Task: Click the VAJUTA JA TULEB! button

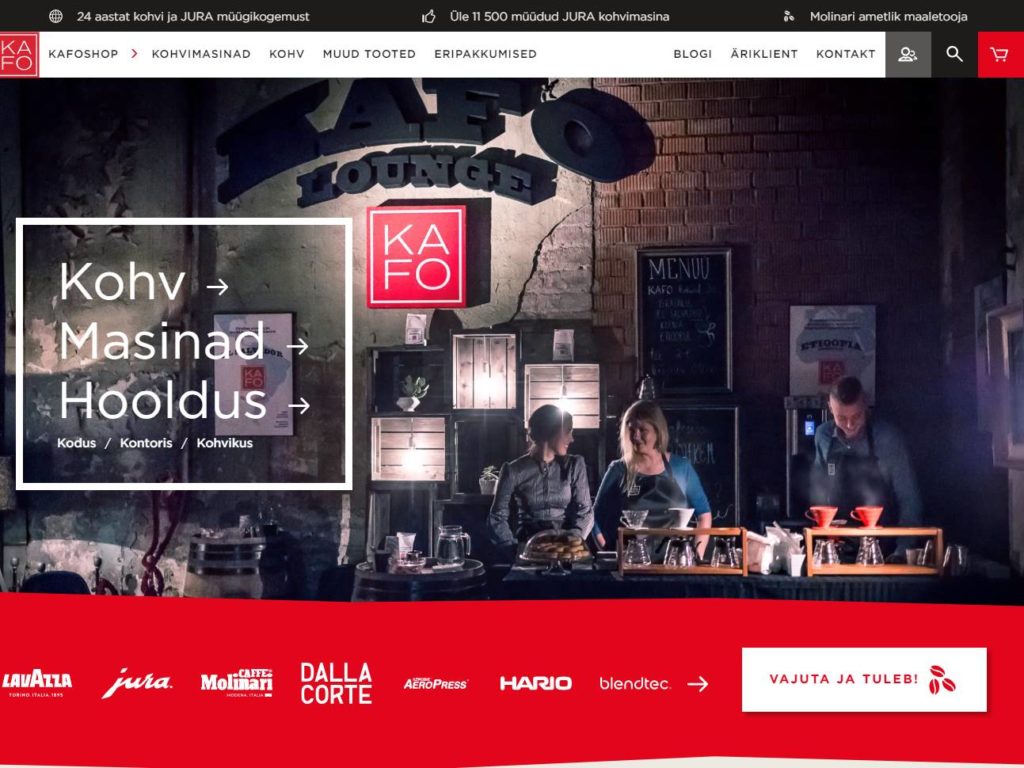Action: (x=864, y=679)
